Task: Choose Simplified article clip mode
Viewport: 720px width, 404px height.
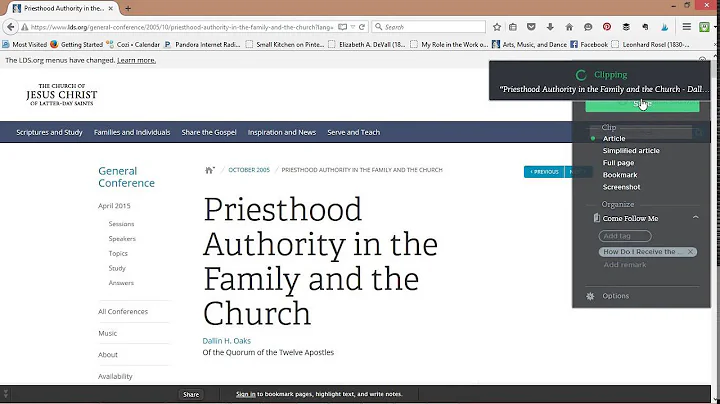Action: pos(630,151)
